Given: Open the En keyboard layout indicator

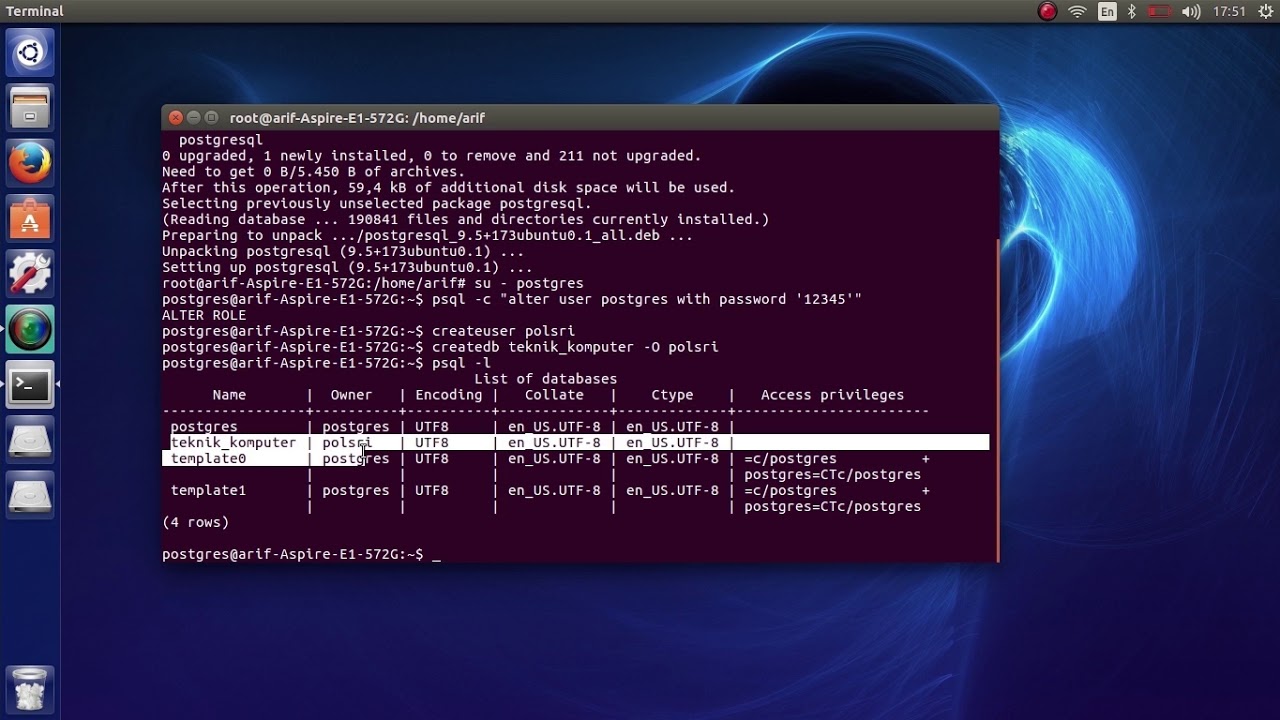Looking at the screenshot, I should [1107, 12].
